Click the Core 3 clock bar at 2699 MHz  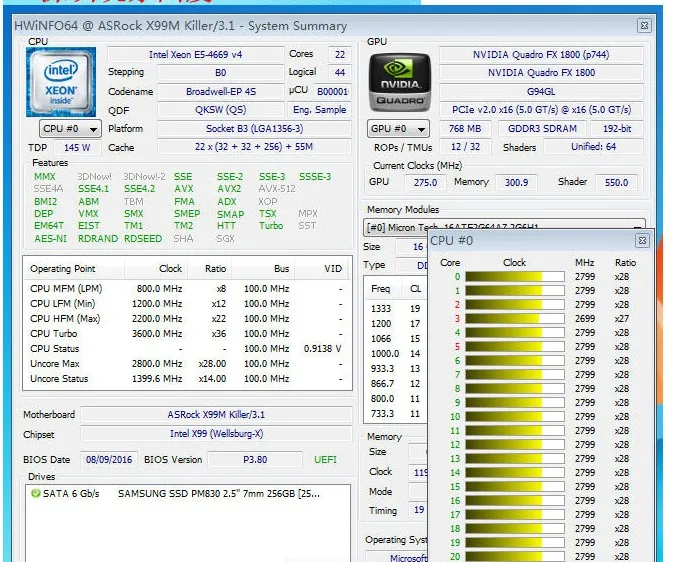point(515,319)
